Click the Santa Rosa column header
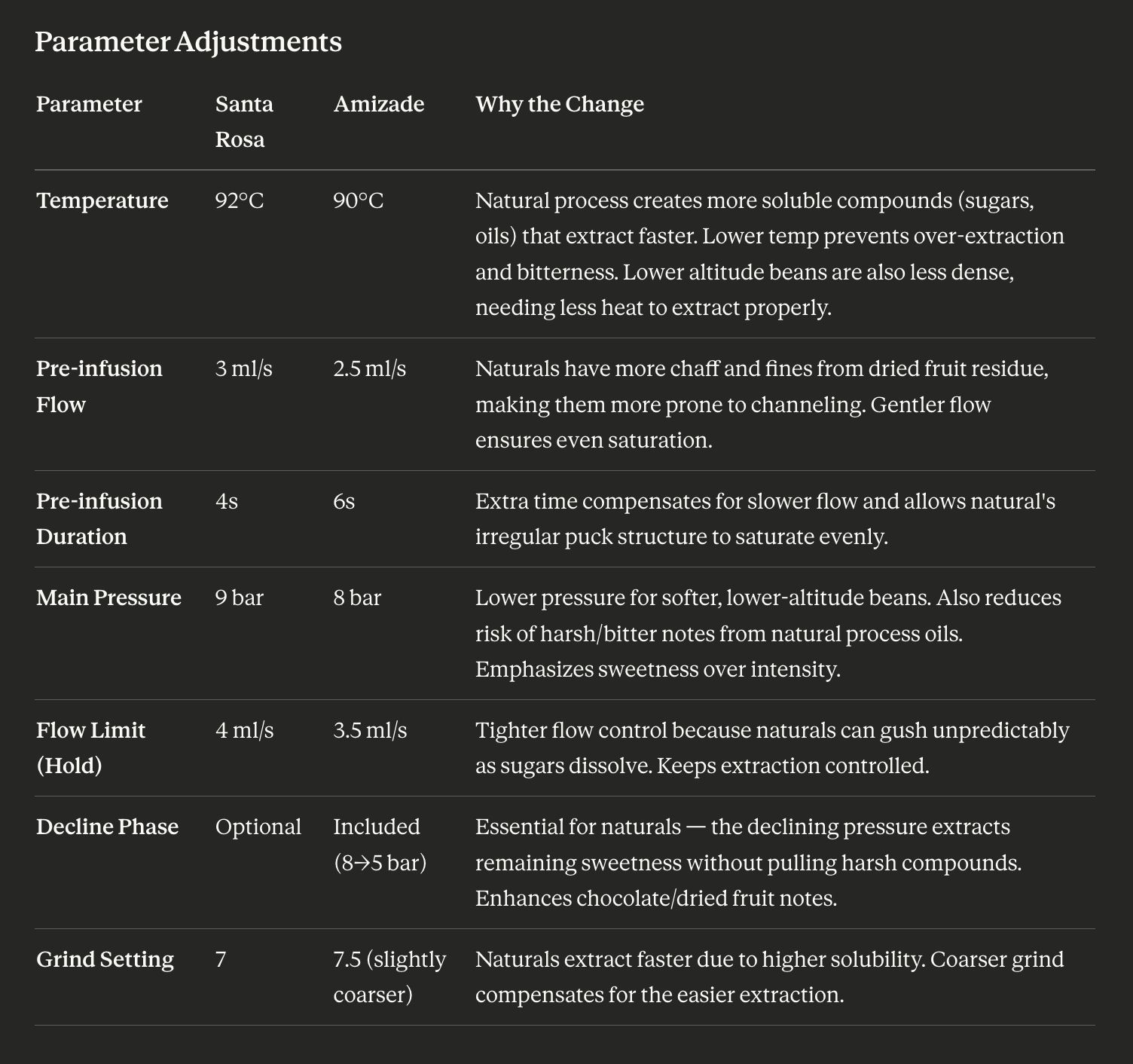Image resolution: width=1133 pixels, height=1064 pixels. coord(244,121)
